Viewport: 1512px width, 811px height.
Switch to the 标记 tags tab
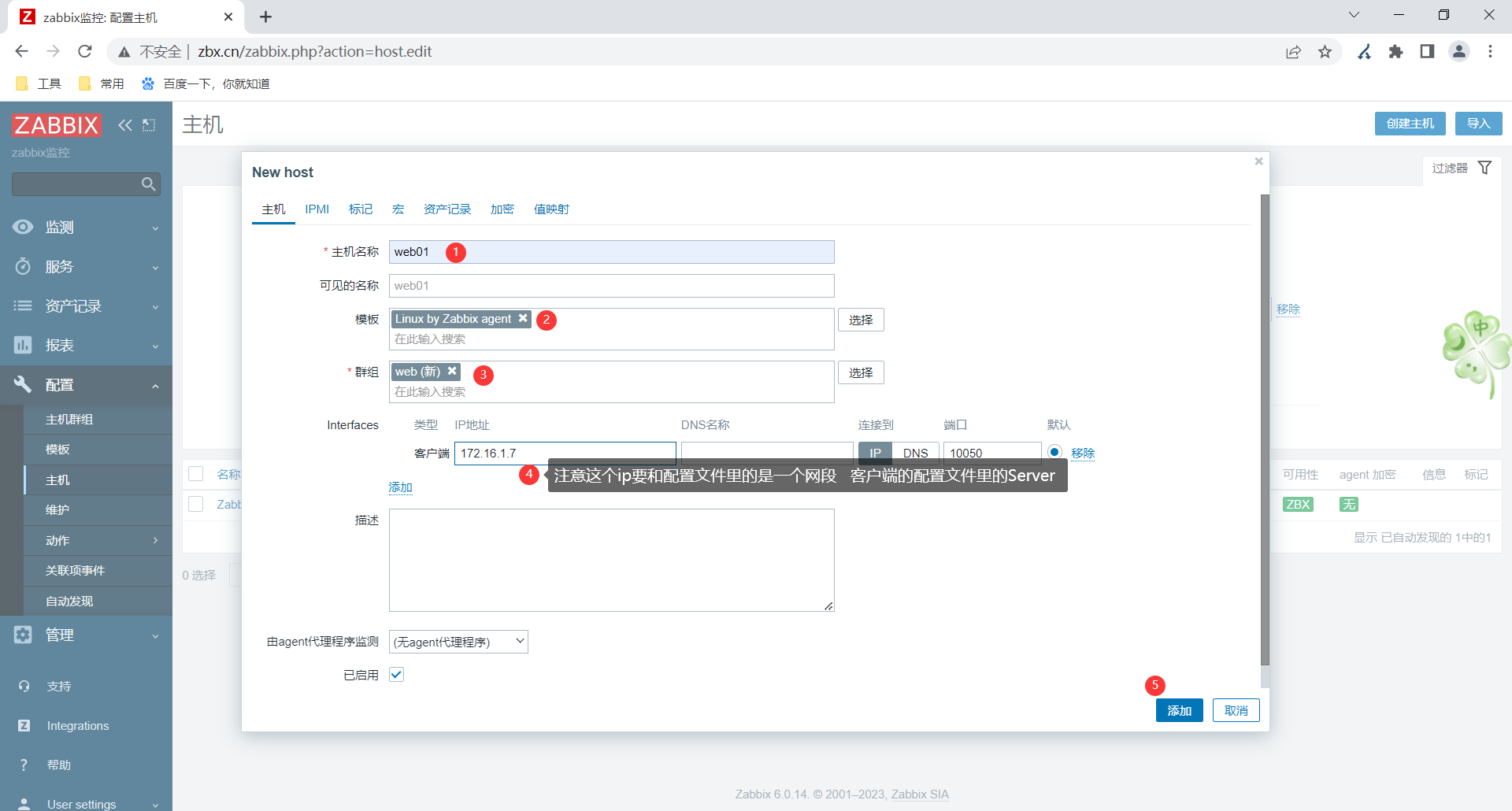click(361, 209)
